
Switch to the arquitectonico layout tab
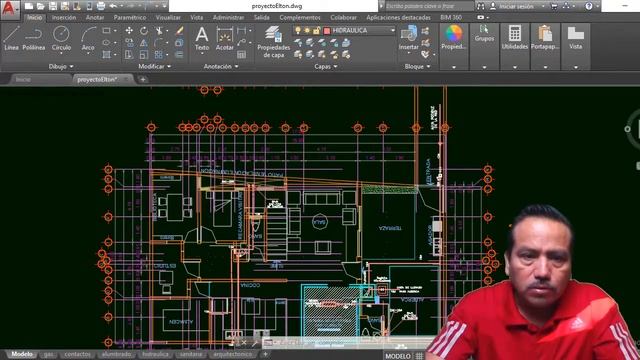pyautogui.click(x=233, y=354)
